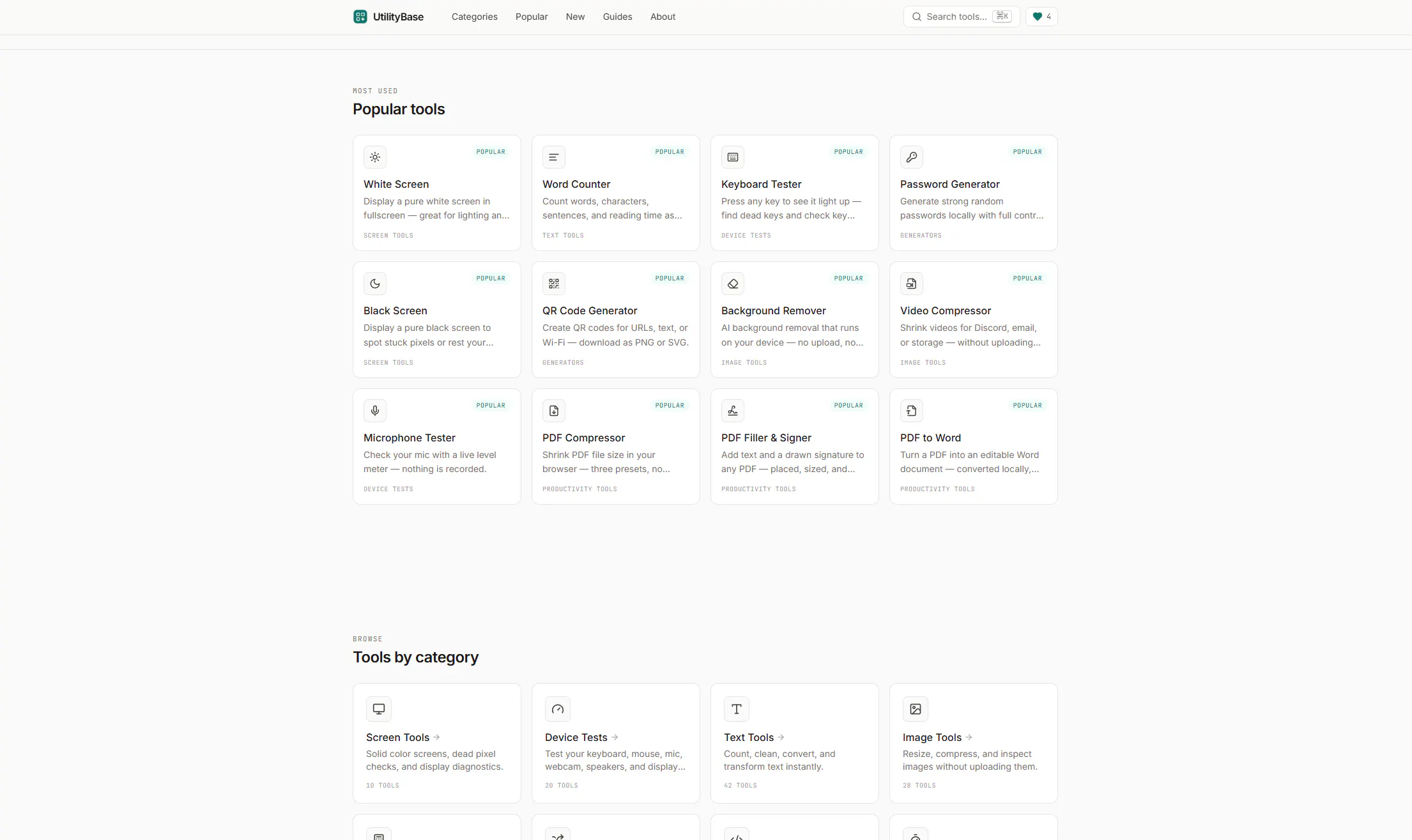Open the PDF to Word title link
This screenshot has height=840, width=1412.
pyautogui.click(x=930, y=438)
